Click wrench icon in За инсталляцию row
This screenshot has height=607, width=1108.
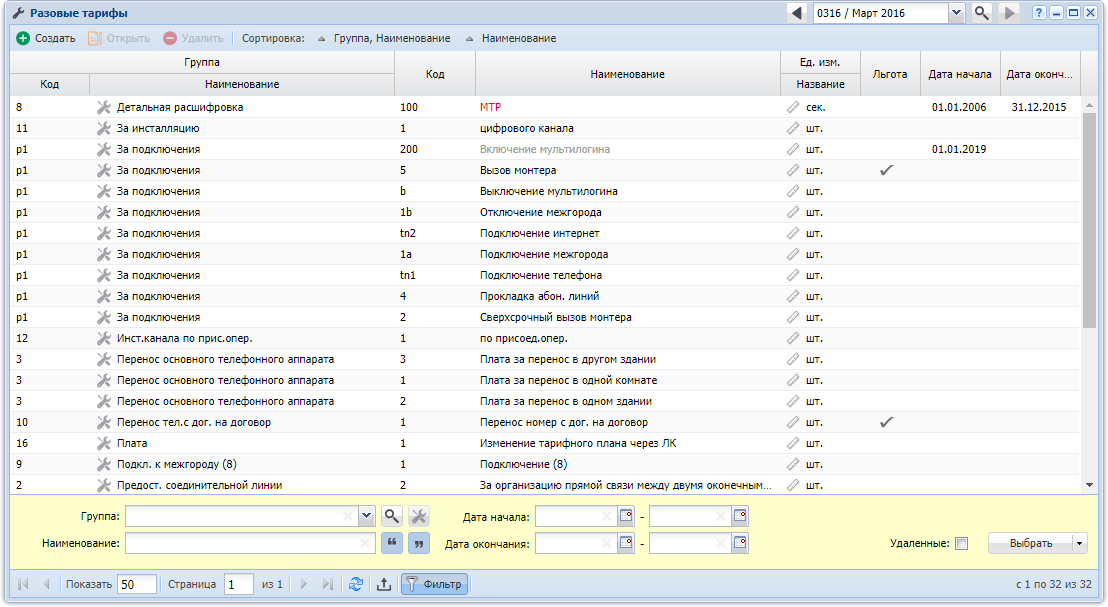click(104, 129)
